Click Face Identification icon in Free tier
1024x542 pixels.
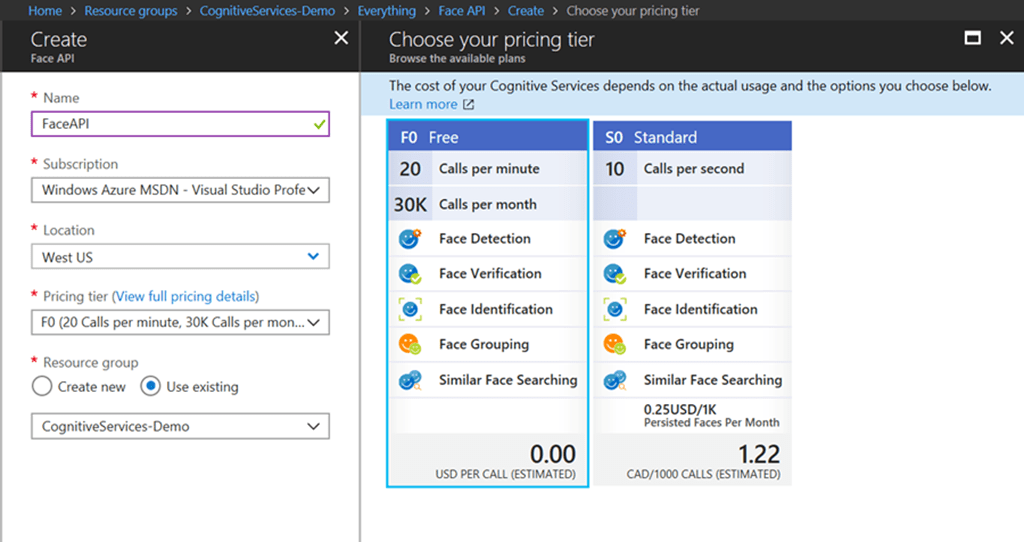pyautogui.click(x=410, y=310)
